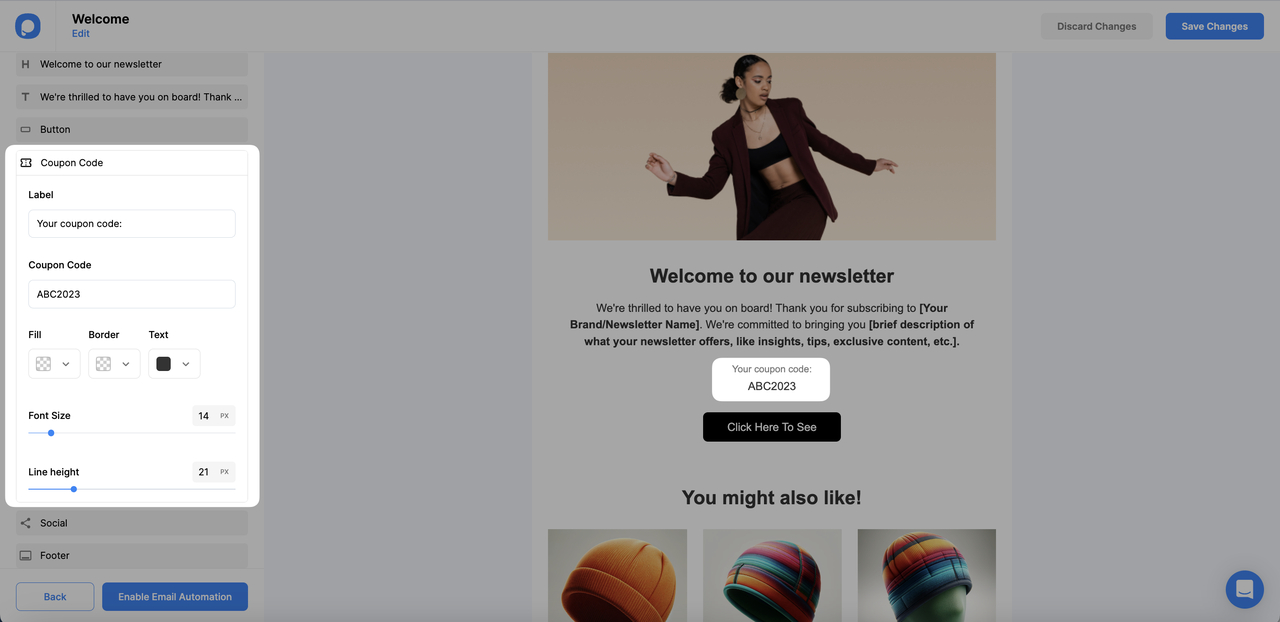1280x622 pixels.
Task: Click the Label input field
Action: (x=132, y=224)
